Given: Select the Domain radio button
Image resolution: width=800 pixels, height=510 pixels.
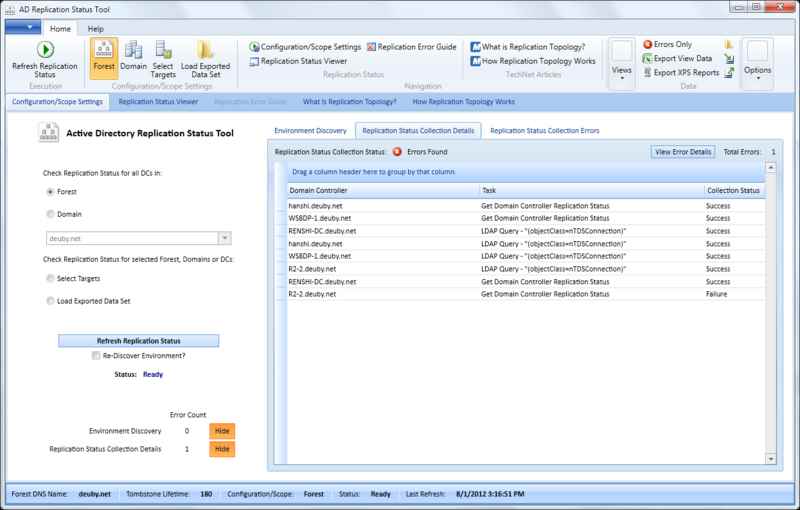Looking at the screenshot, I should pyautogui.click(x=50, y=214).
